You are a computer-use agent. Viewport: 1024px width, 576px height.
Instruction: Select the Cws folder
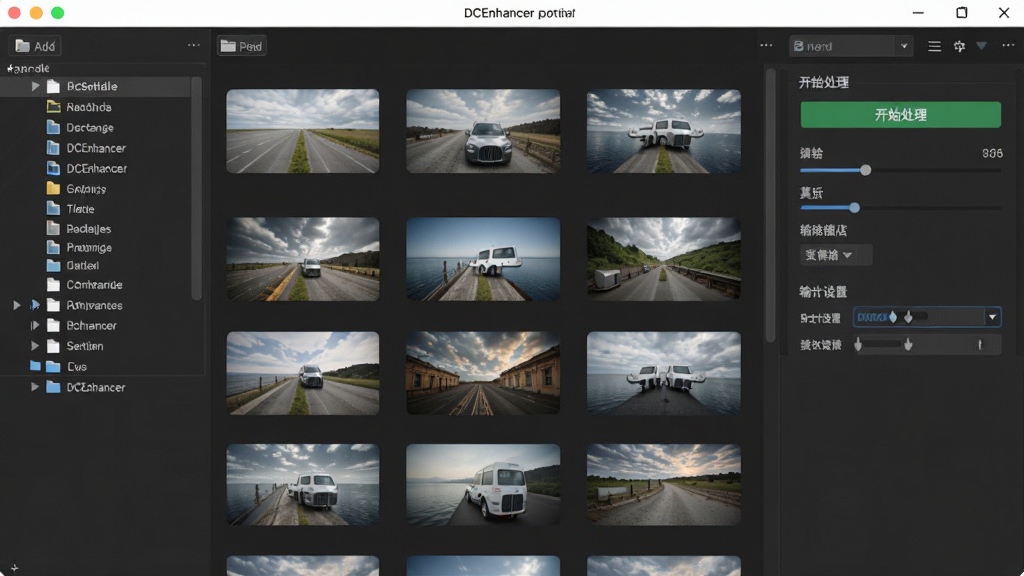pyautogui.click(x=76, y=366)
